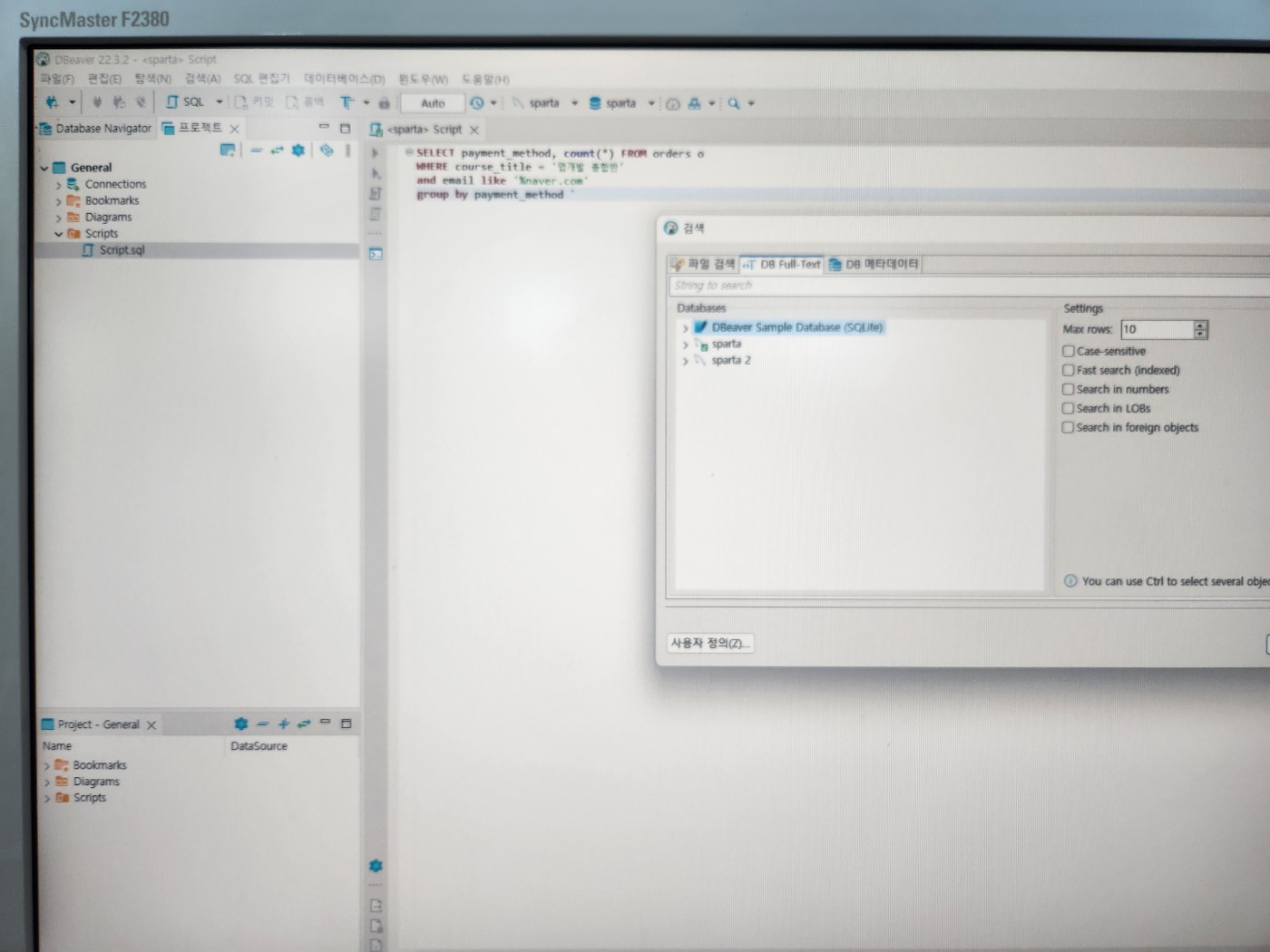The image size is (1270, 952).
Task: Minimize the Project - General panel
Action: 325,723
